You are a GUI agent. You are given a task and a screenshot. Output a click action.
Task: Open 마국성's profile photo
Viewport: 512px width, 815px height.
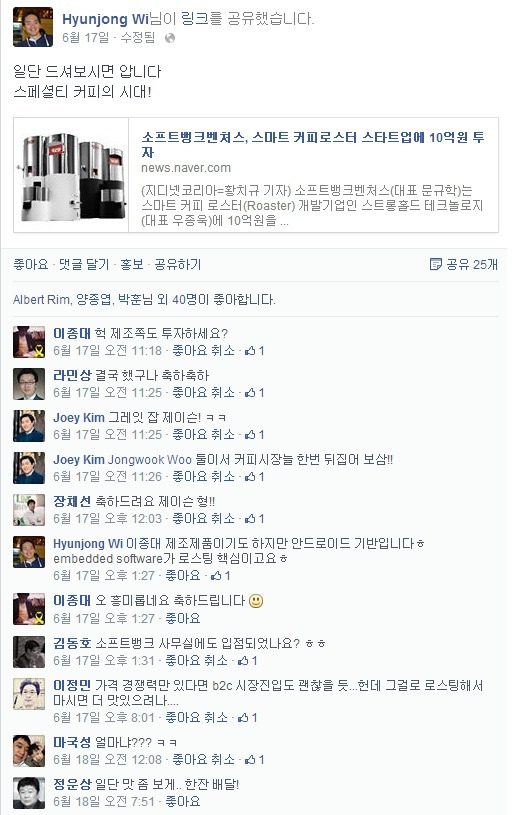[29, 751]
